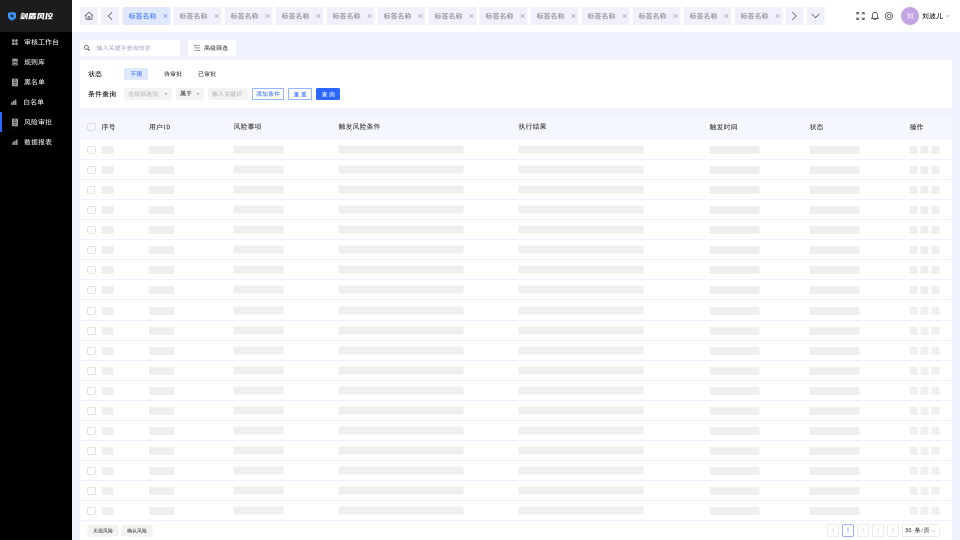Change the 50 条/页 page size
The image size is (960, 540).
(x=920, y=530)
